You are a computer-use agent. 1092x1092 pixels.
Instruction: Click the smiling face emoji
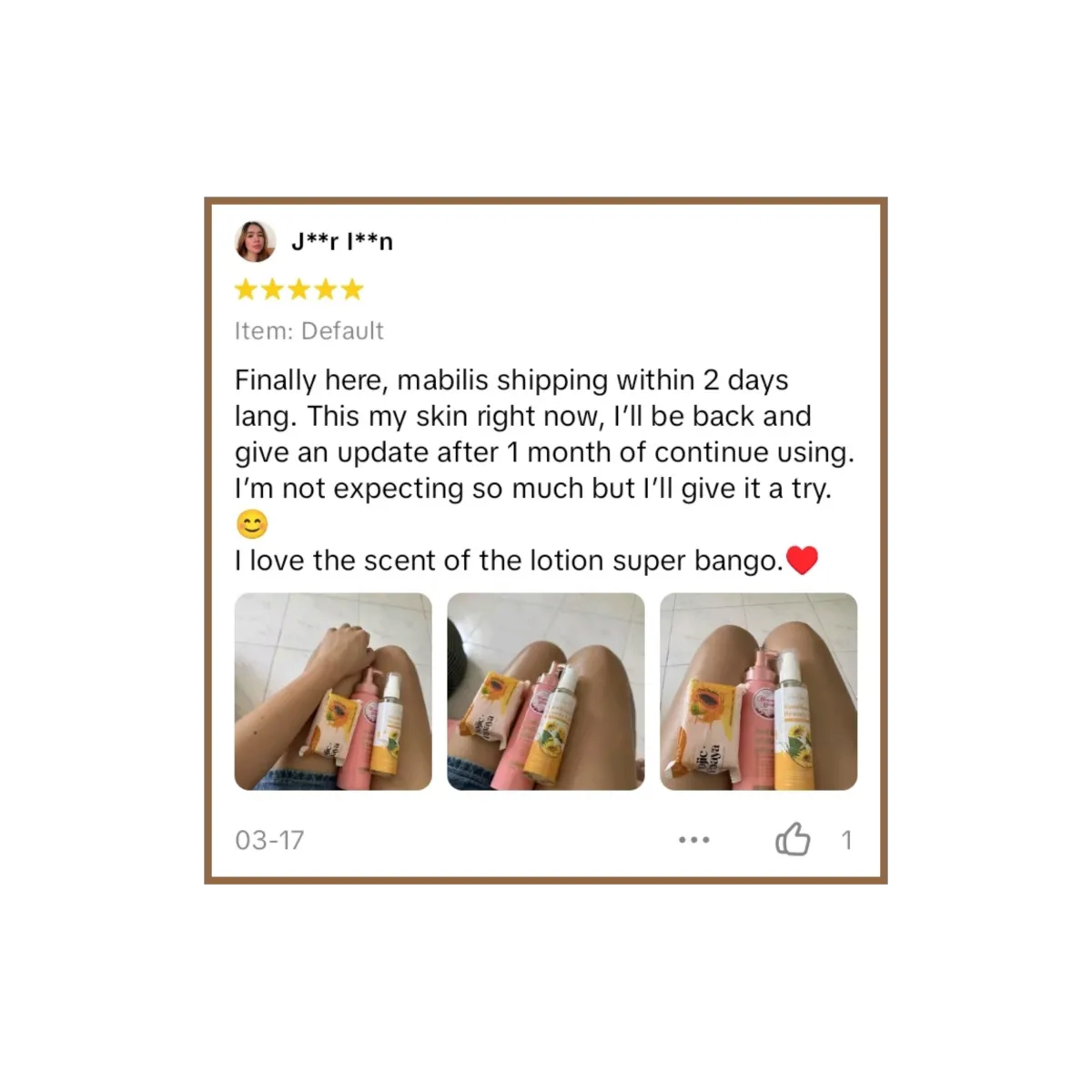tap(252, 525)
